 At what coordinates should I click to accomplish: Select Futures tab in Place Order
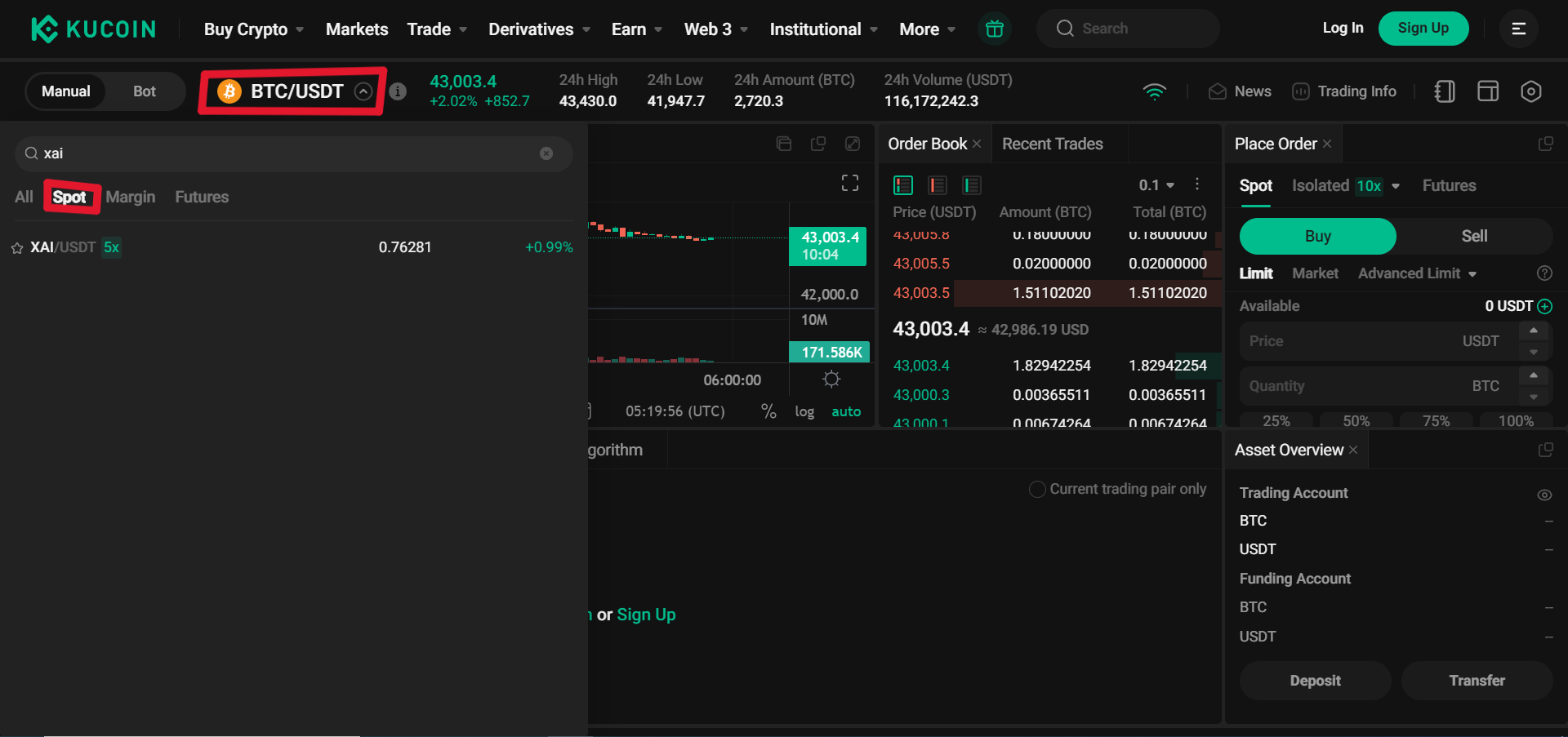[1449, 185]
